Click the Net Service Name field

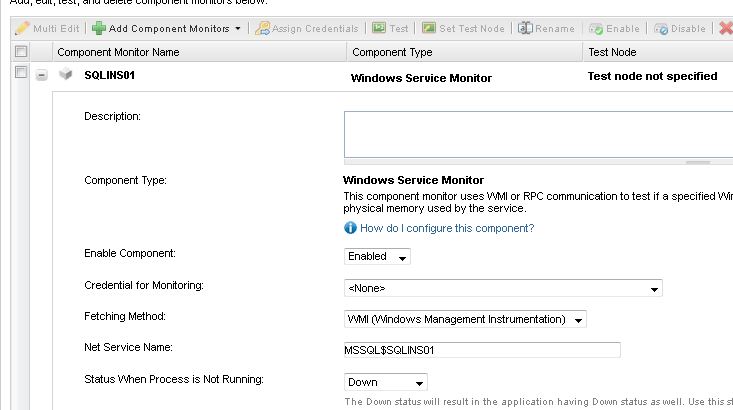(481, 350)
